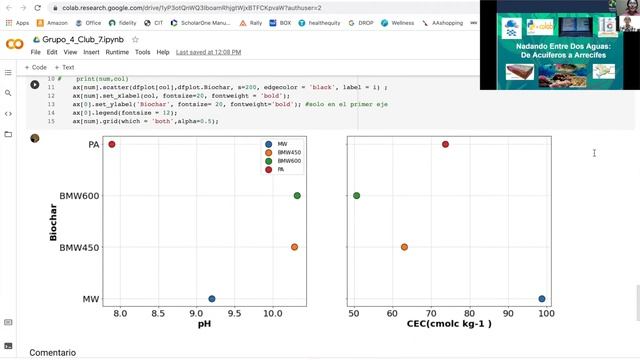Add a new Code cell

coord(36,67)
